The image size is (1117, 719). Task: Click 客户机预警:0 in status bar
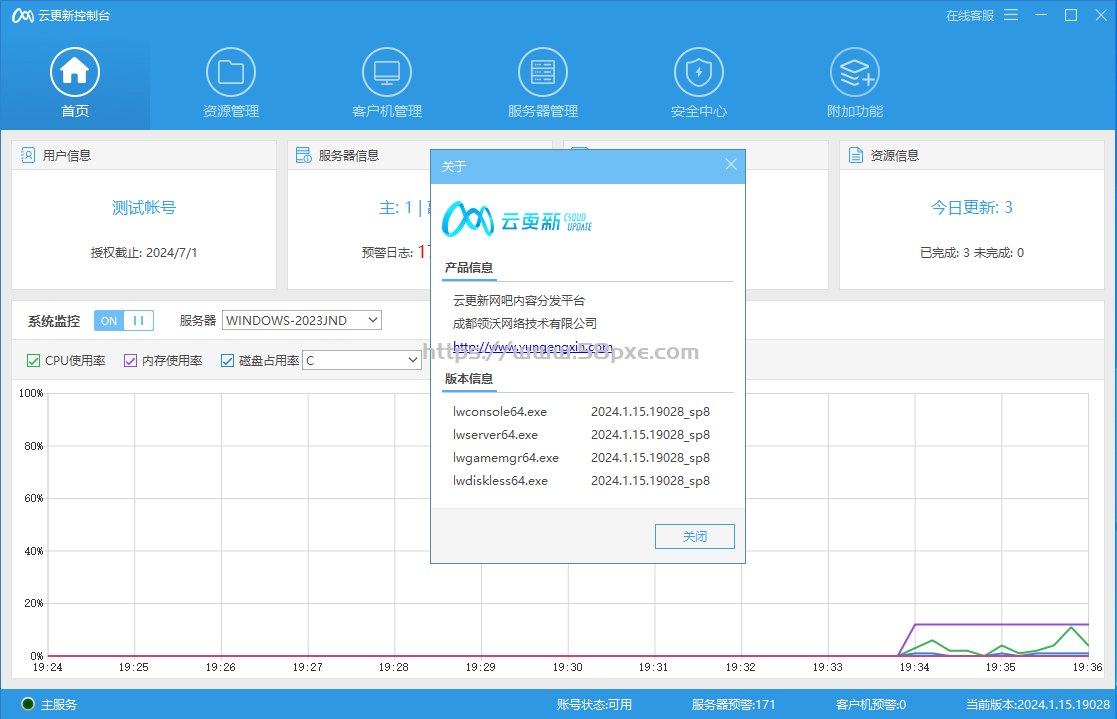click(871, 705)
